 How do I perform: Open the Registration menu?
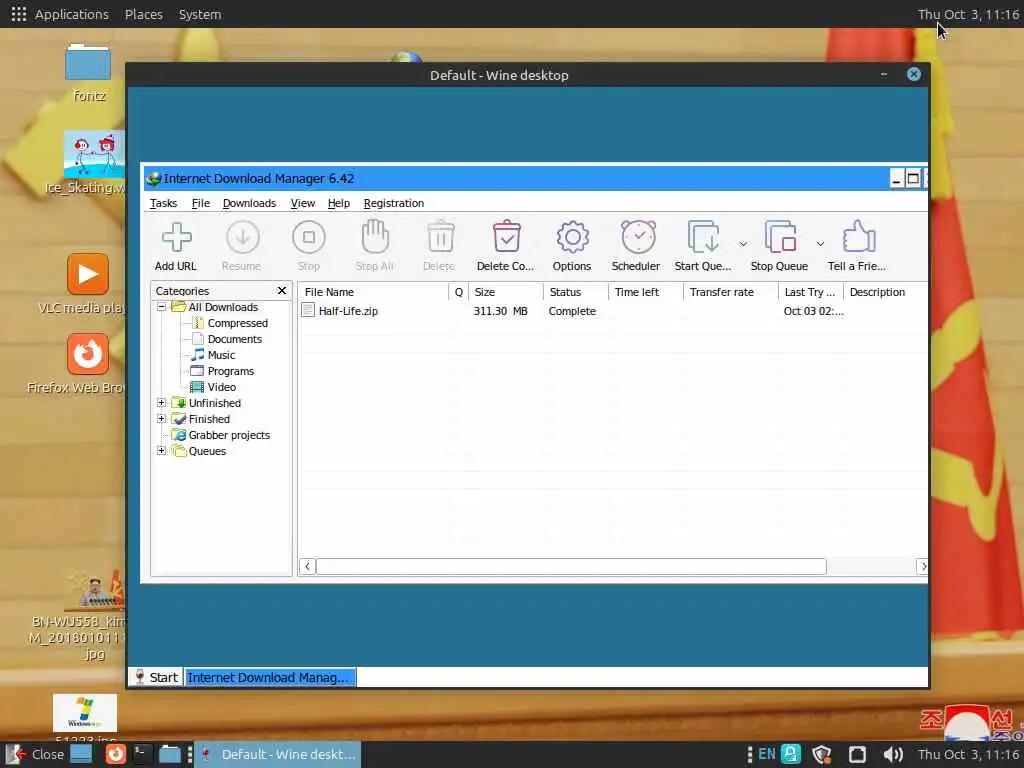(x=394, y=203)
